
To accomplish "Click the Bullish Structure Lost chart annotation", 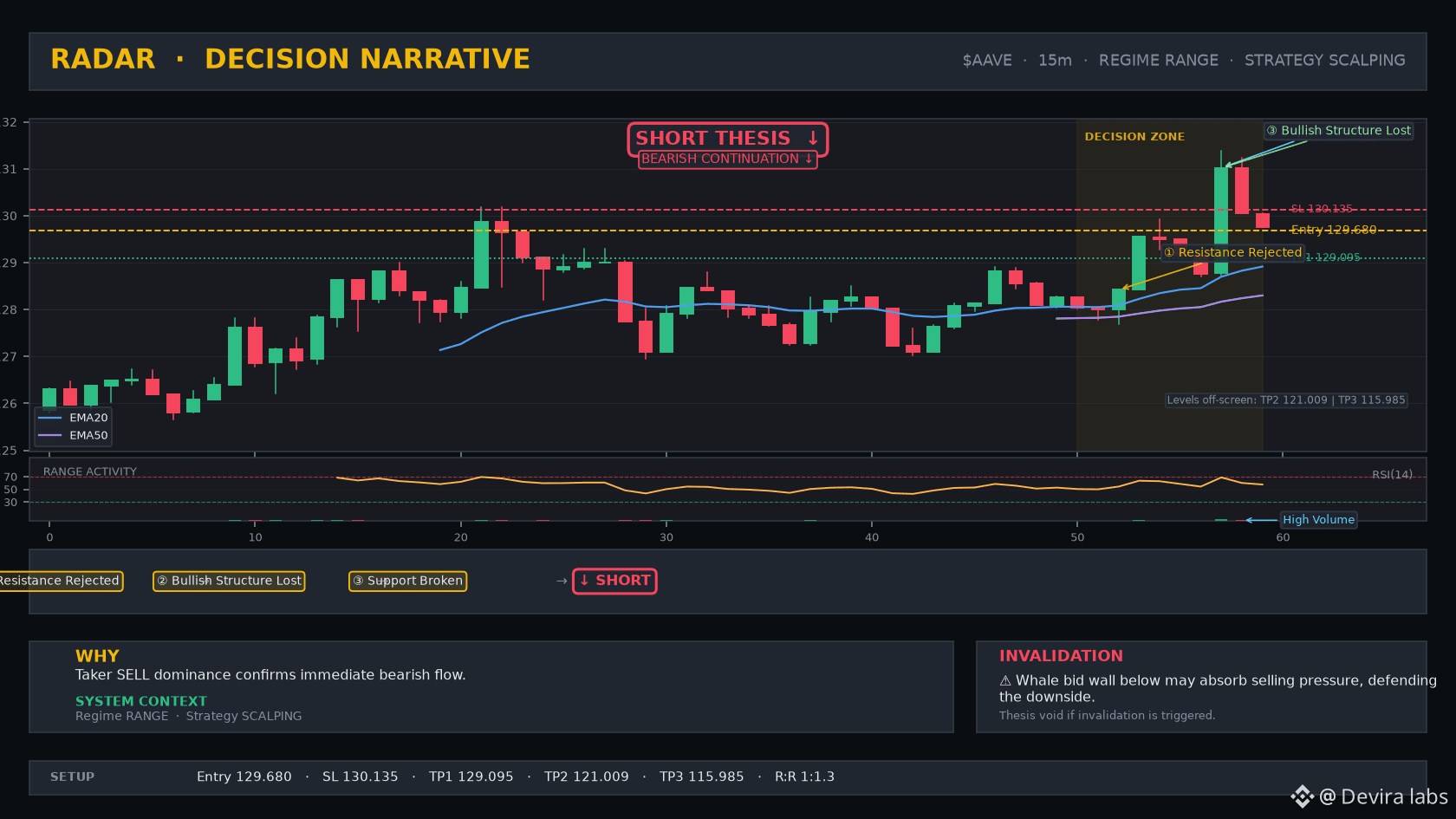I will coord(1339,131).
